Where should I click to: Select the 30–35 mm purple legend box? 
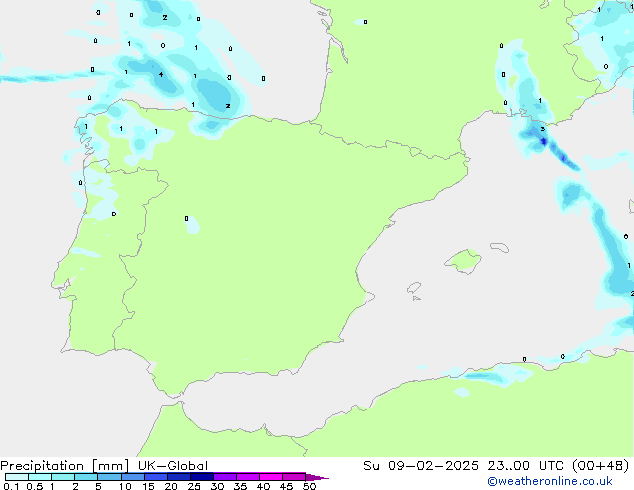224,477
